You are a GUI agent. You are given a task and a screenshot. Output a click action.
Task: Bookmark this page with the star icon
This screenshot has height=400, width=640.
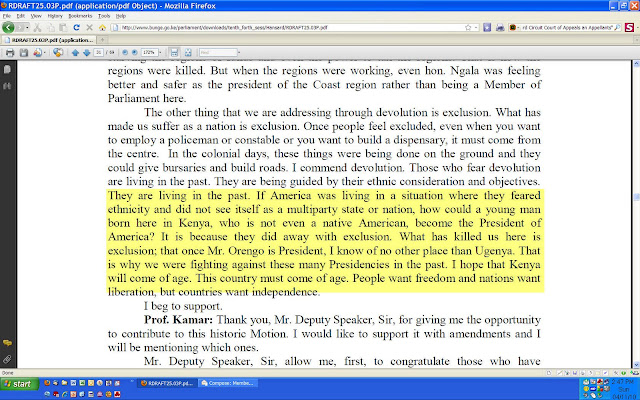pyautogui.click(x=468, y=27)
